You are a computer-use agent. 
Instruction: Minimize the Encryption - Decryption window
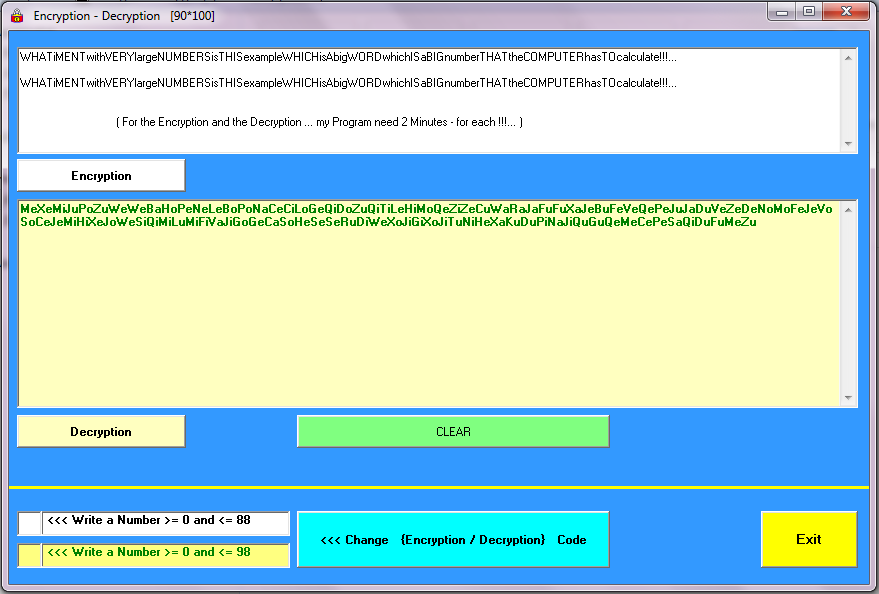[782, 12]
